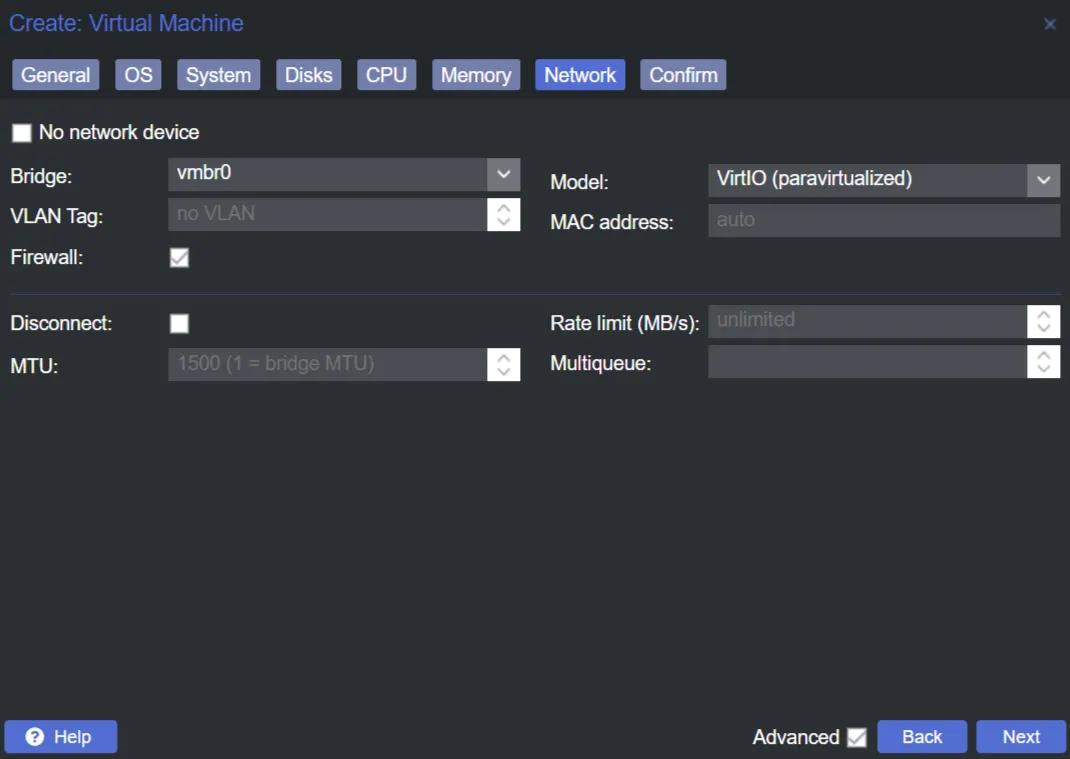Toggle the Advanced options checkbox
Viewport: 1070px width, 759px height.
(x=856, y=737)
